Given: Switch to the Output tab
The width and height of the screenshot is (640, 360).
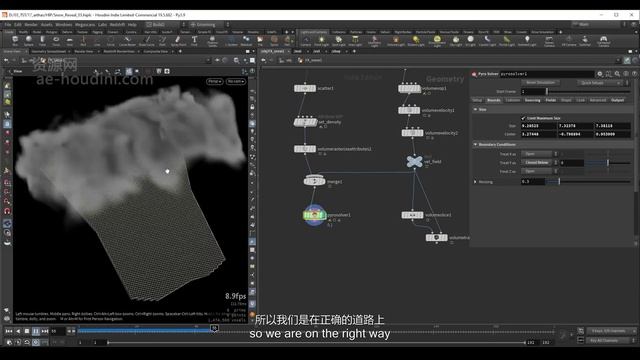Looking at the screenshot, I should click(617, 100).
